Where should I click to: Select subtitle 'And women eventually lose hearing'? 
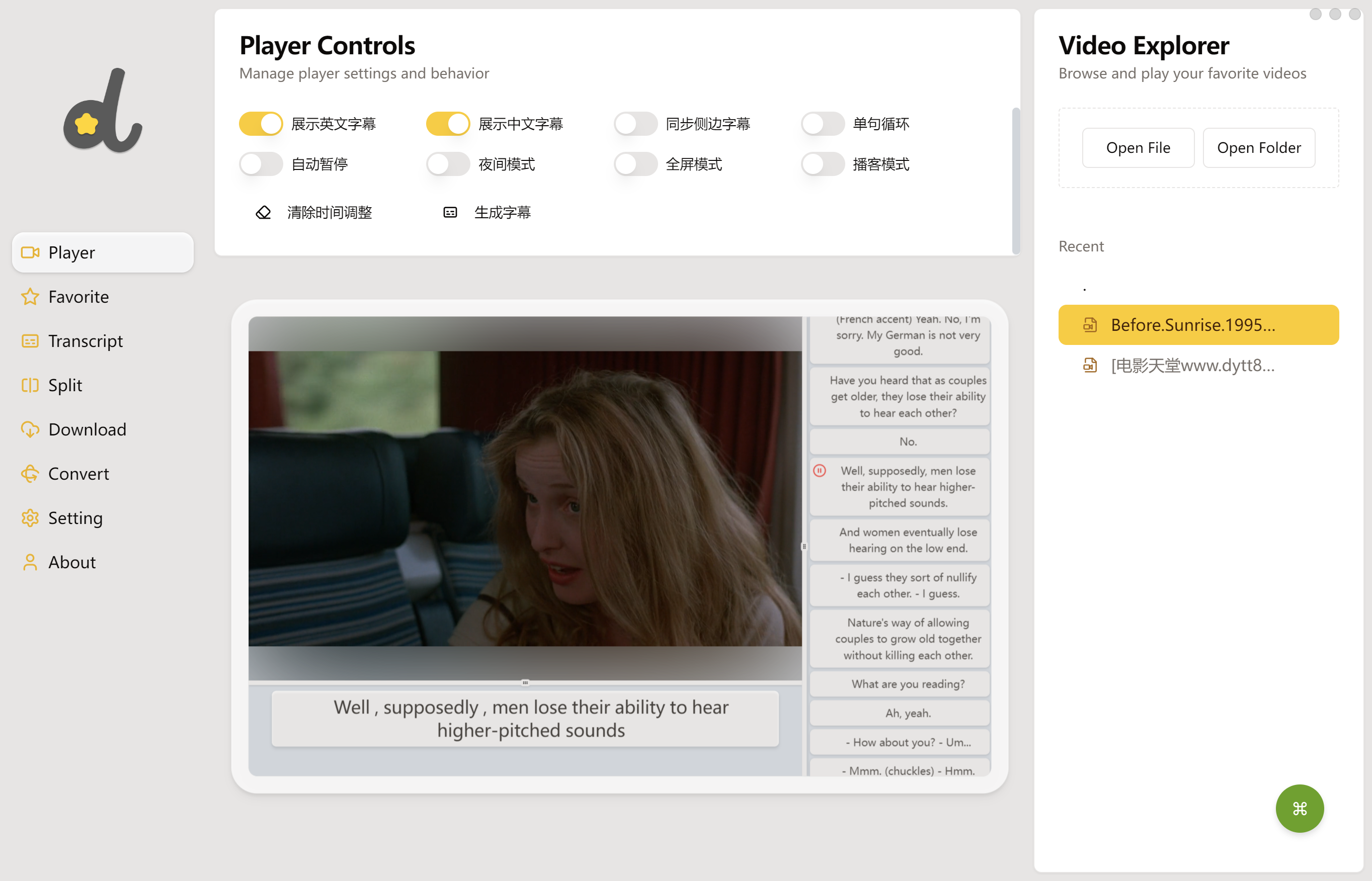pyautogui.click(x=899, y=540)
